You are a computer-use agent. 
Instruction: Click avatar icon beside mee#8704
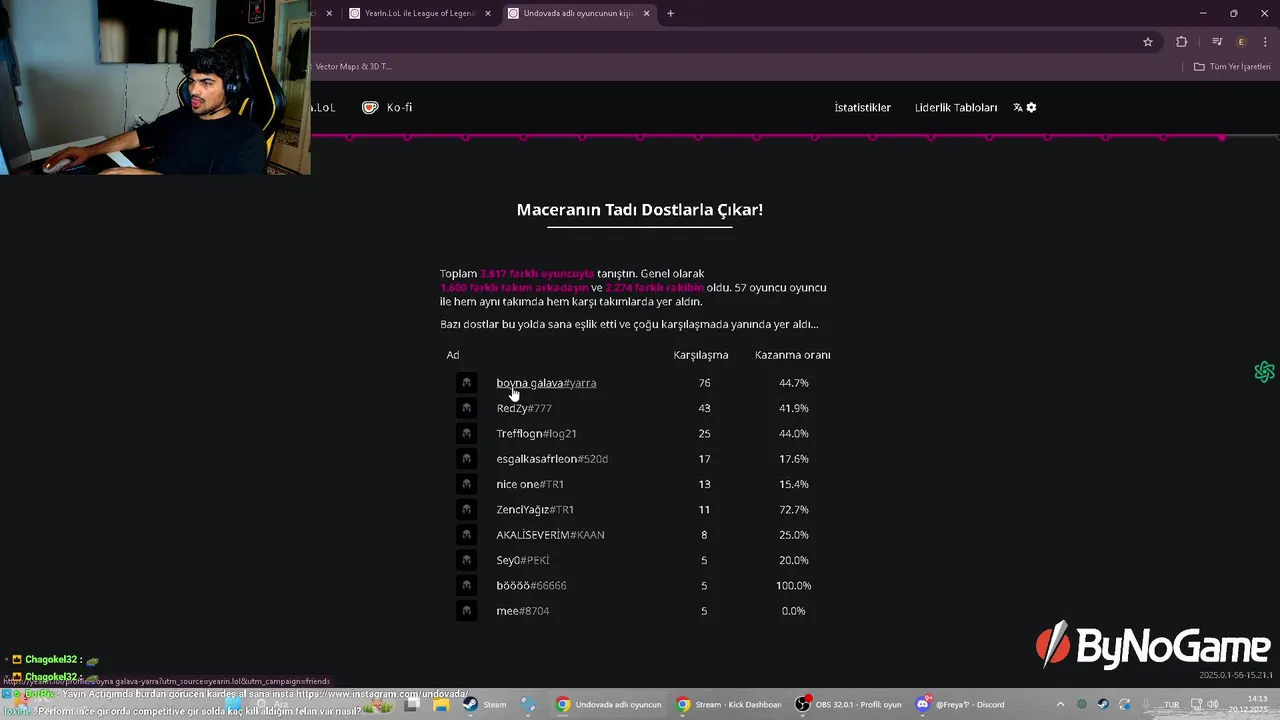click(x=466, y=611)
